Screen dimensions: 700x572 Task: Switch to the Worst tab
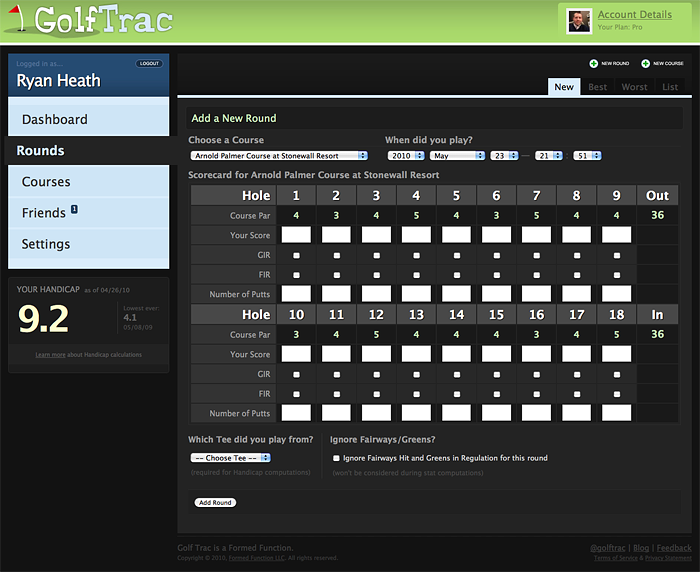[634, 87]
